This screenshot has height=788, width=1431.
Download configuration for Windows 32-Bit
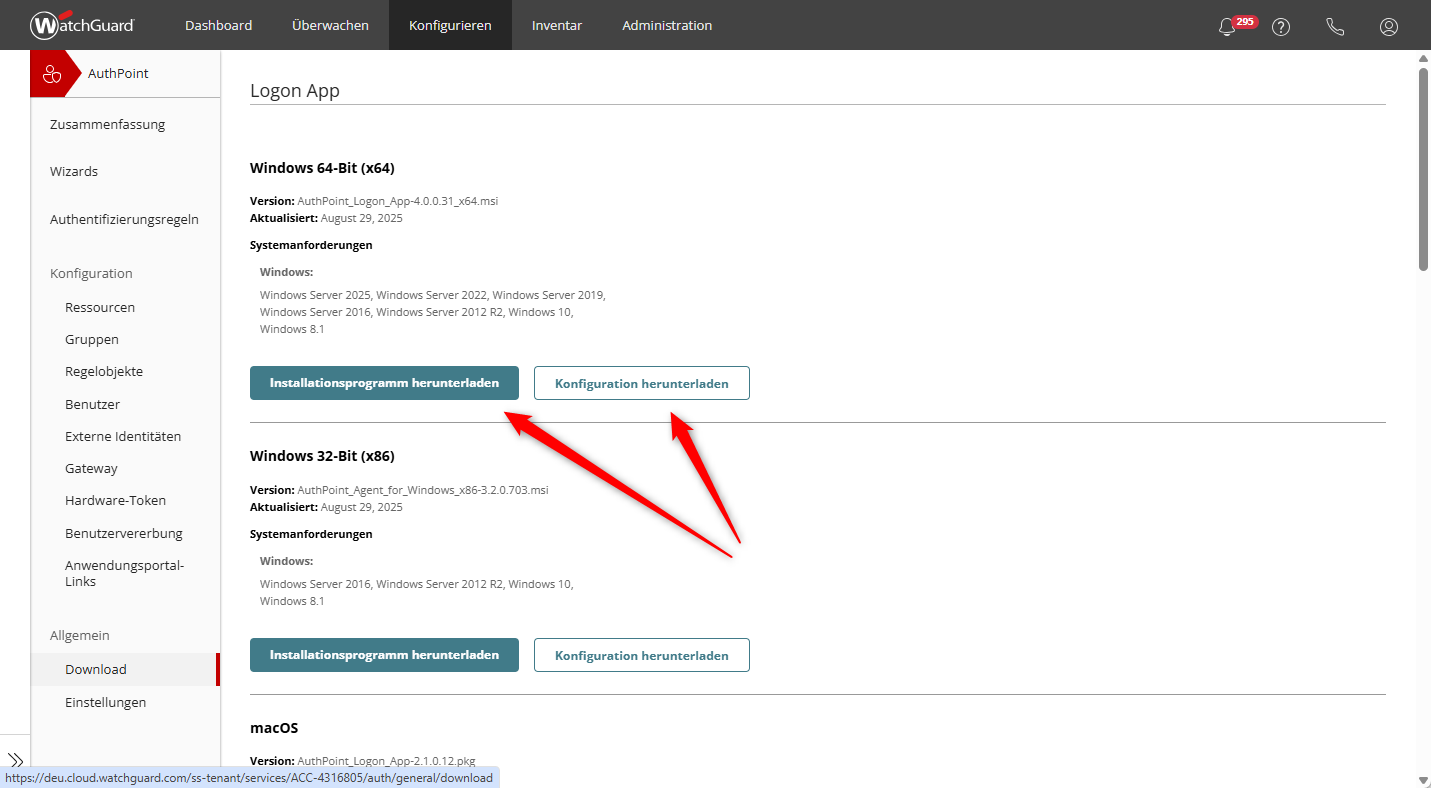[x=641, y=655]
